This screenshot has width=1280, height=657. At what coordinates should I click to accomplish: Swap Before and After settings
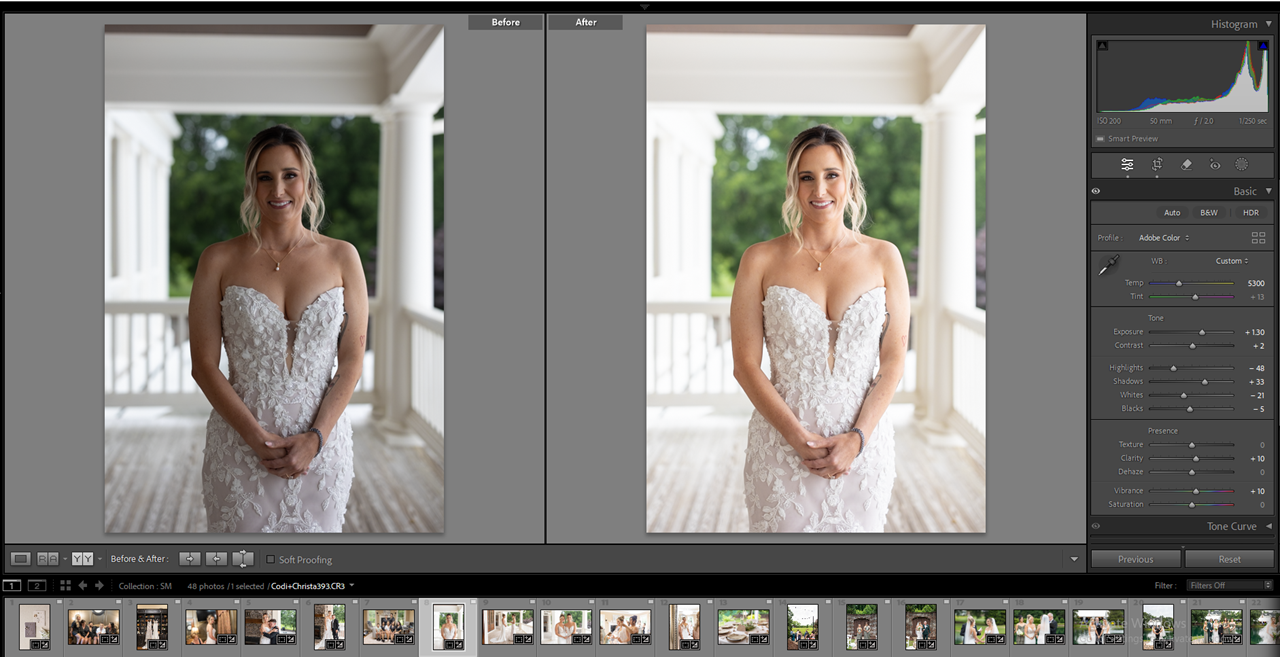(x=243, y=559)
